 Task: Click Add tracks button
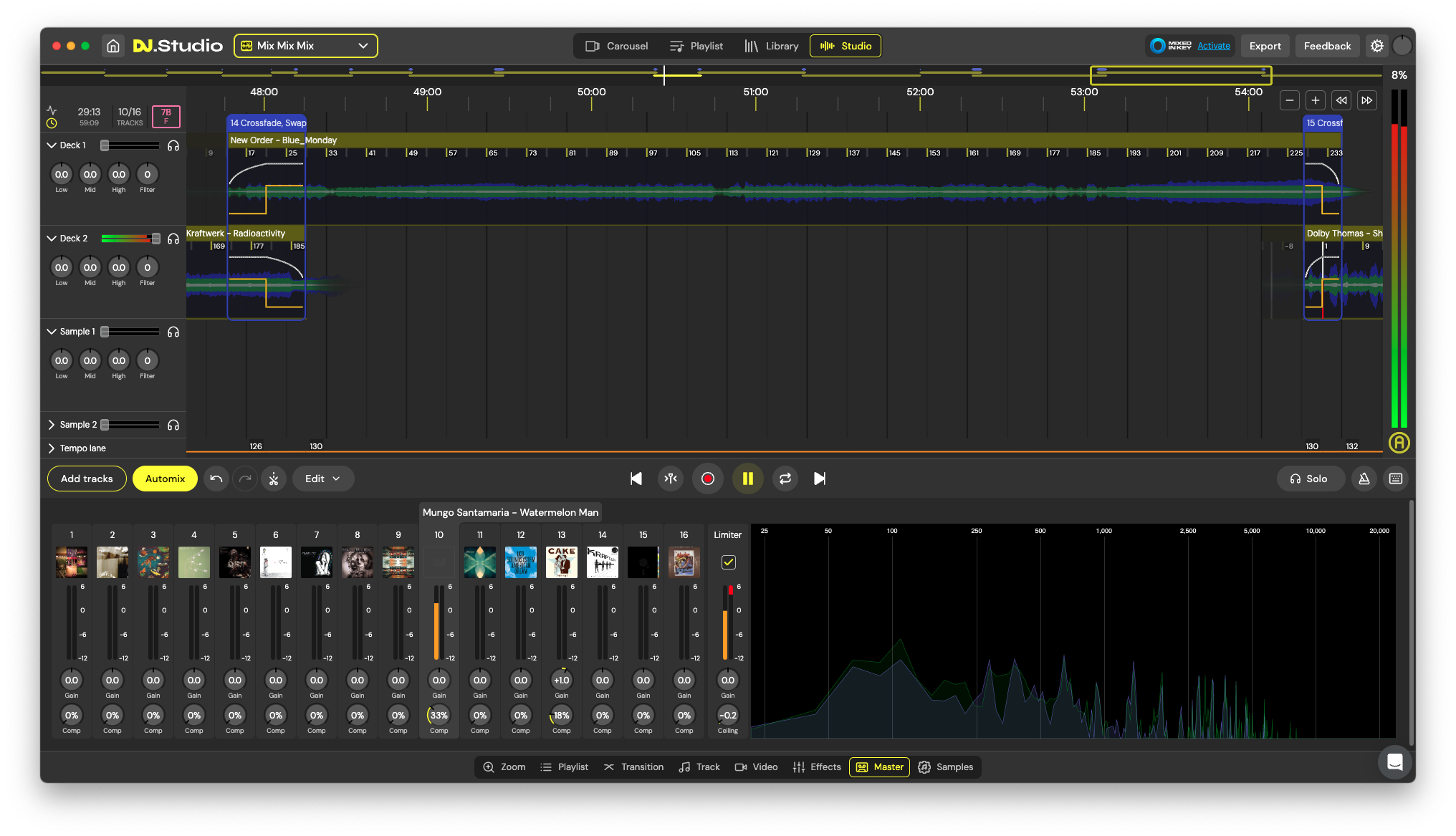pos(87,479)
